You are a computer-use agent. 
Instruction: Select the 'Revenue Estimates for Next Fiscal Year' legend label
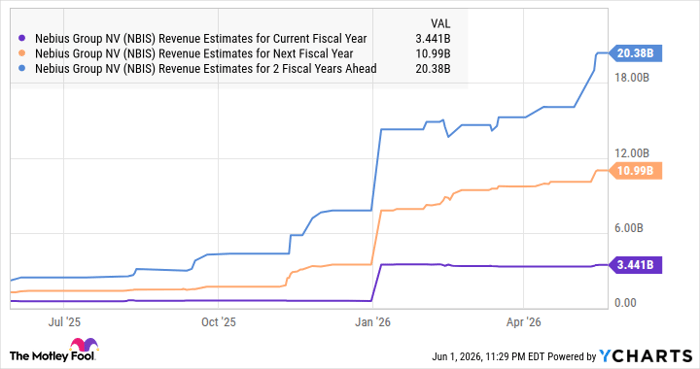pyautogui.click(x=194, y=54)
